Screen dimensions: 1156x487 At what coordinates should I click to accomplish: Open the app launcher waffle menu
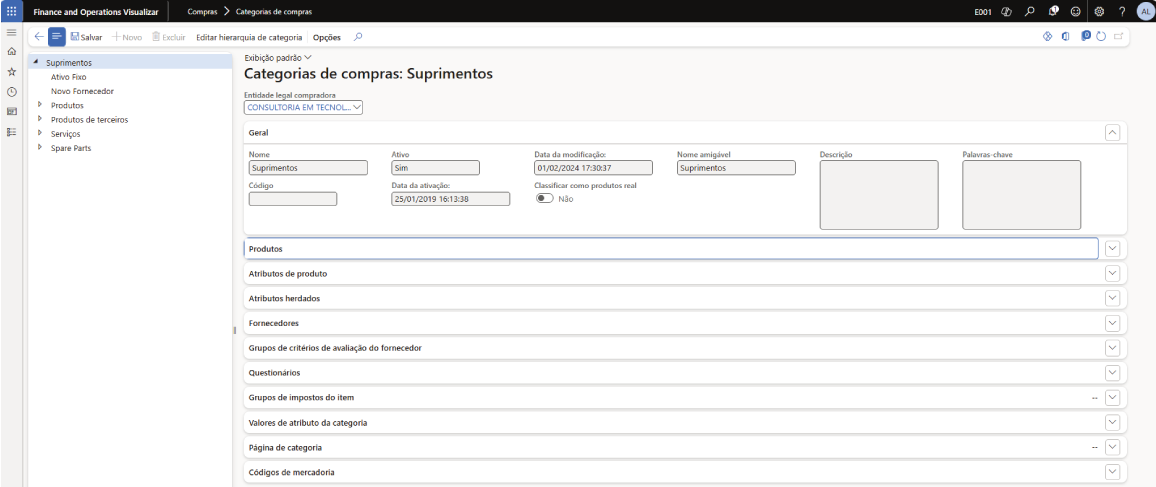[x=11, y=11]
